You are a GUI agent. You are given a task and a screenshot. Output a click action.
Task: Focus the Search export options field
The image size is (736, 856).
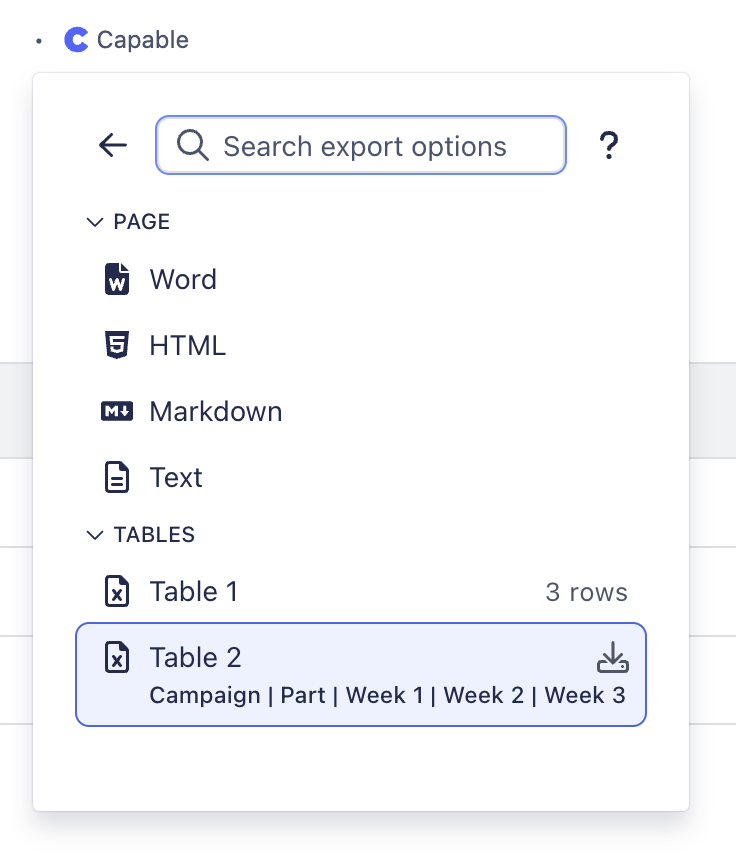pyautogui.click(x=365, y=146)
